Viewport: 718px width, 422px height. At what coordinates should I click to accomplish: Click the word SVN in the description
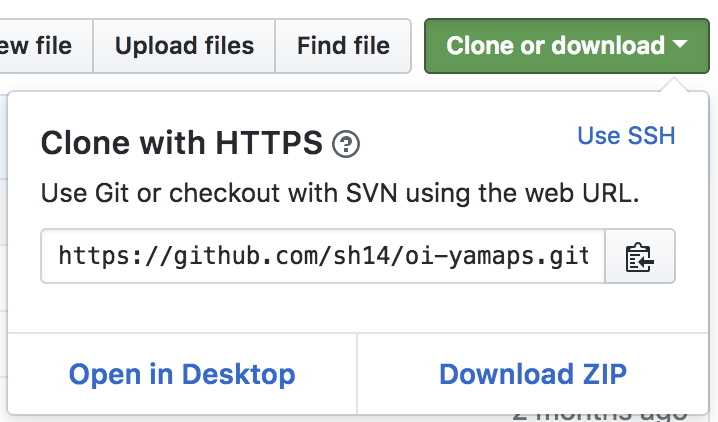(x=371, y=193)
